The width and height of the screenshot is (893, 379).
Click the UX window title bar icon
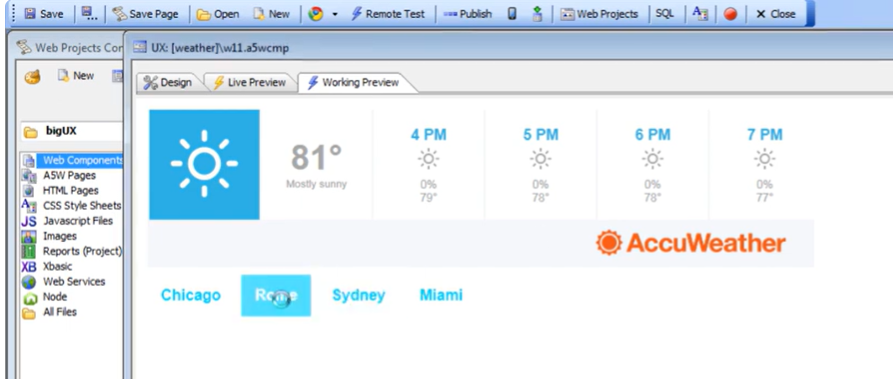(x=139, y=48)
